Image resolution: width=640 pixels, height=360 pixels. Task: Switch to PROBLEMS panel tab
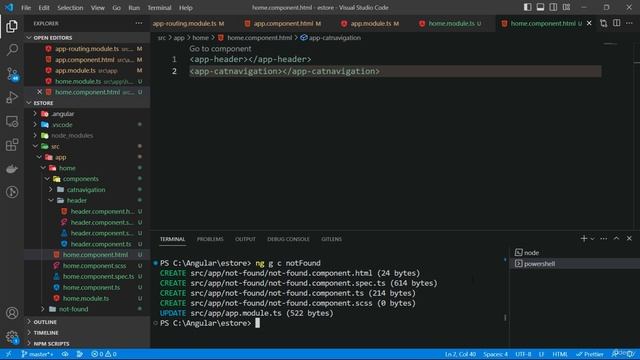[210, 239]
